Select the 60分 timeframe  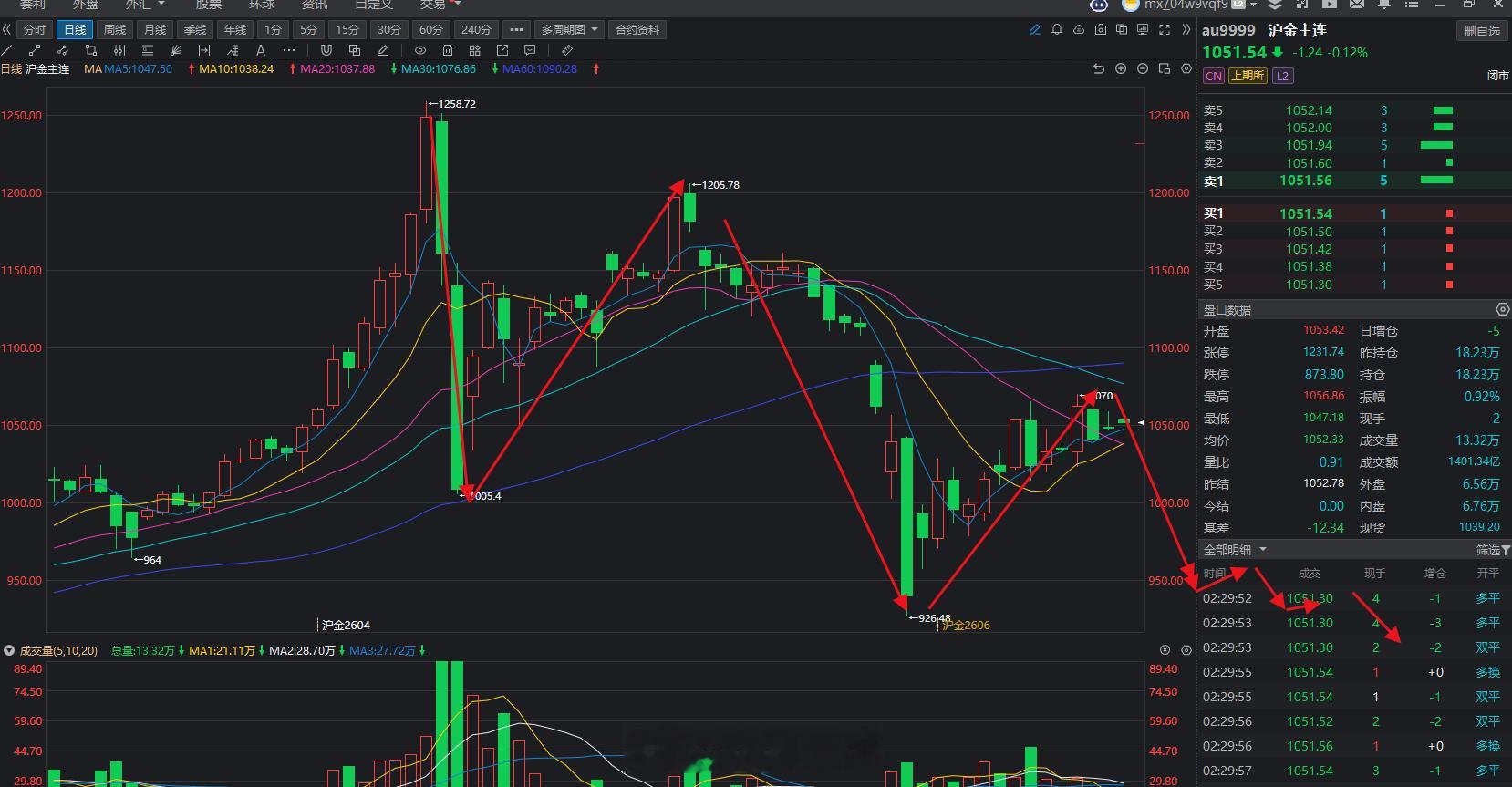[431, 30]
